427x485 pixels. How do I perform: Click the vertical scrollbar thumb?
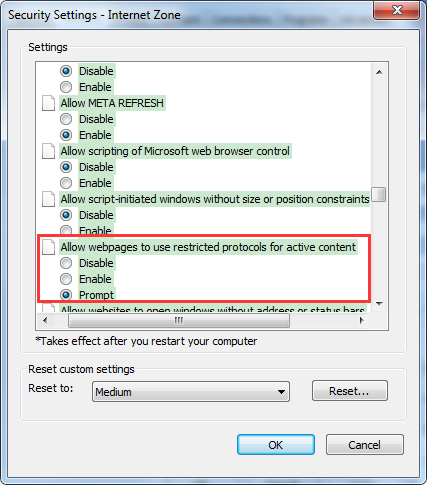pyautogui.click(x=379, y=194)
